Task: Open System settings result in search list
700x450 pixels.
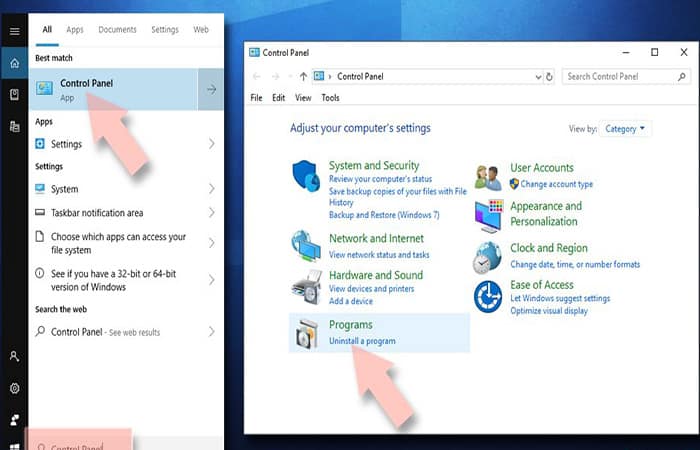Action: [x=126, y=189]
